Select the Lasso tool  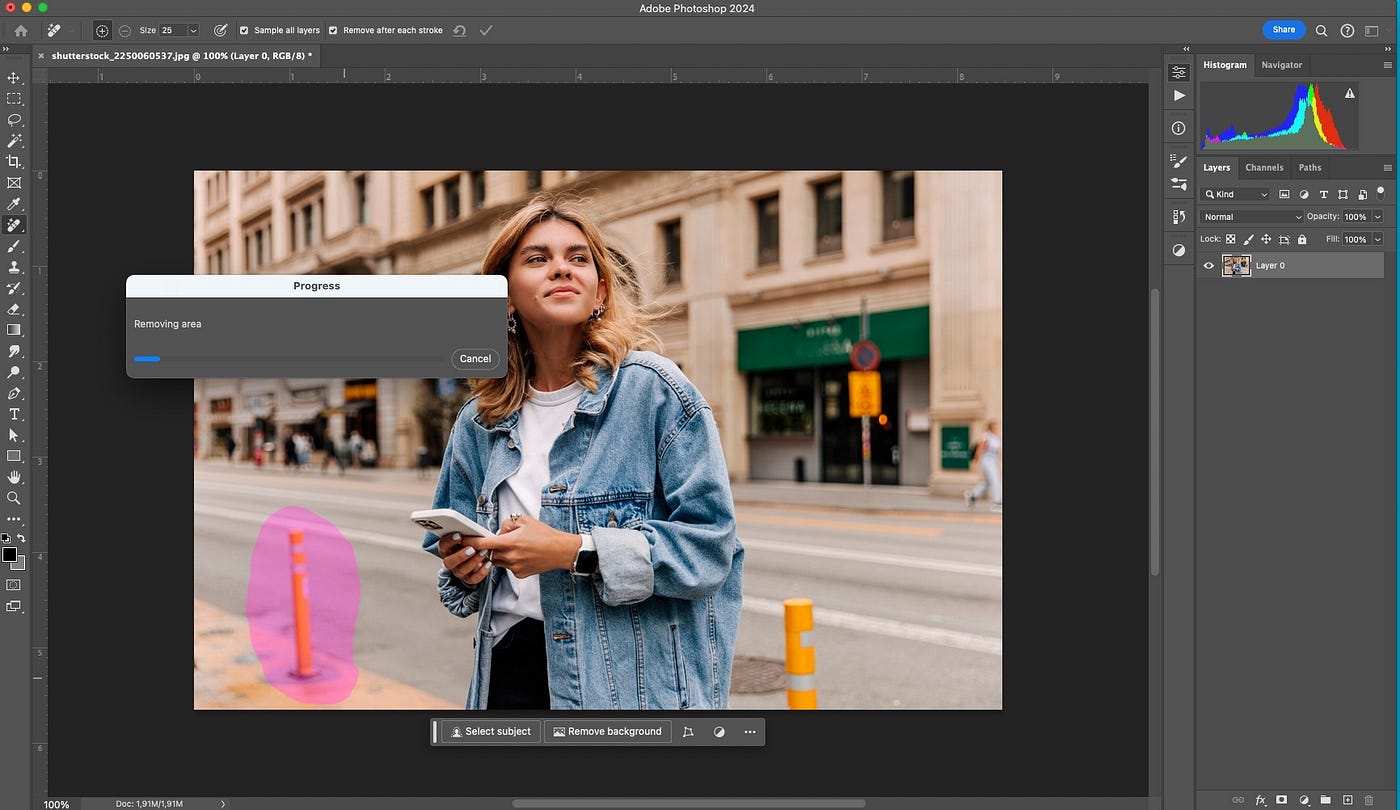(x=14, y=120)
